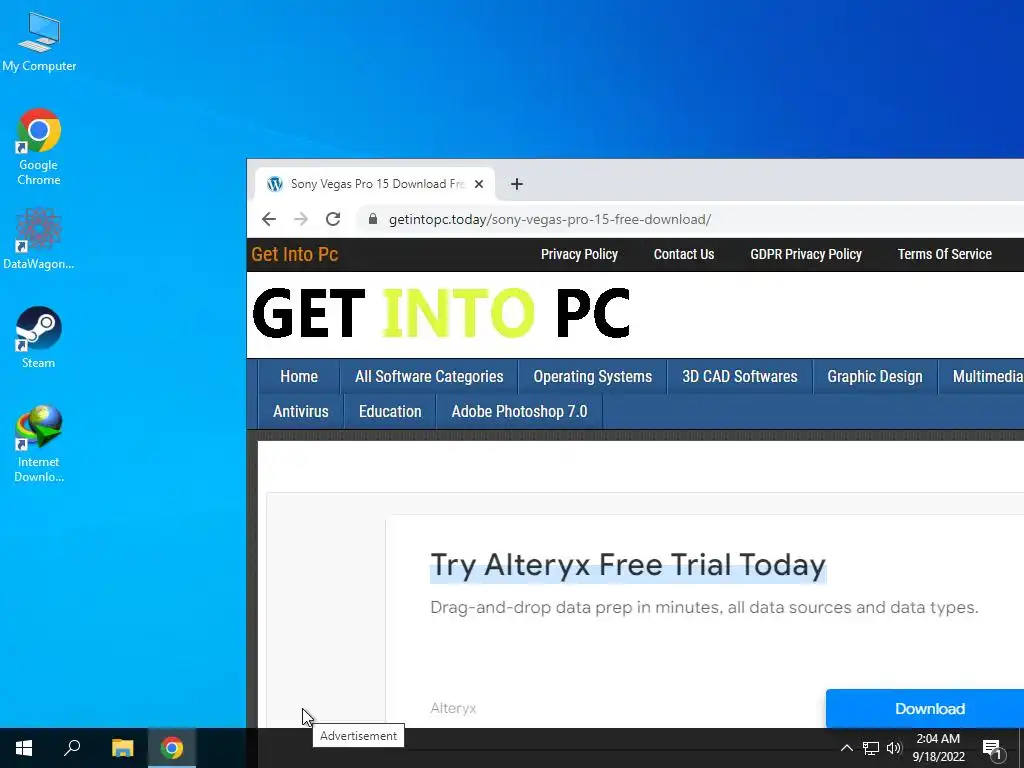The image size is (1024, 768).
Task: Click the blue Download ad button
Action: pyautogui.click(x=927, y=709)
